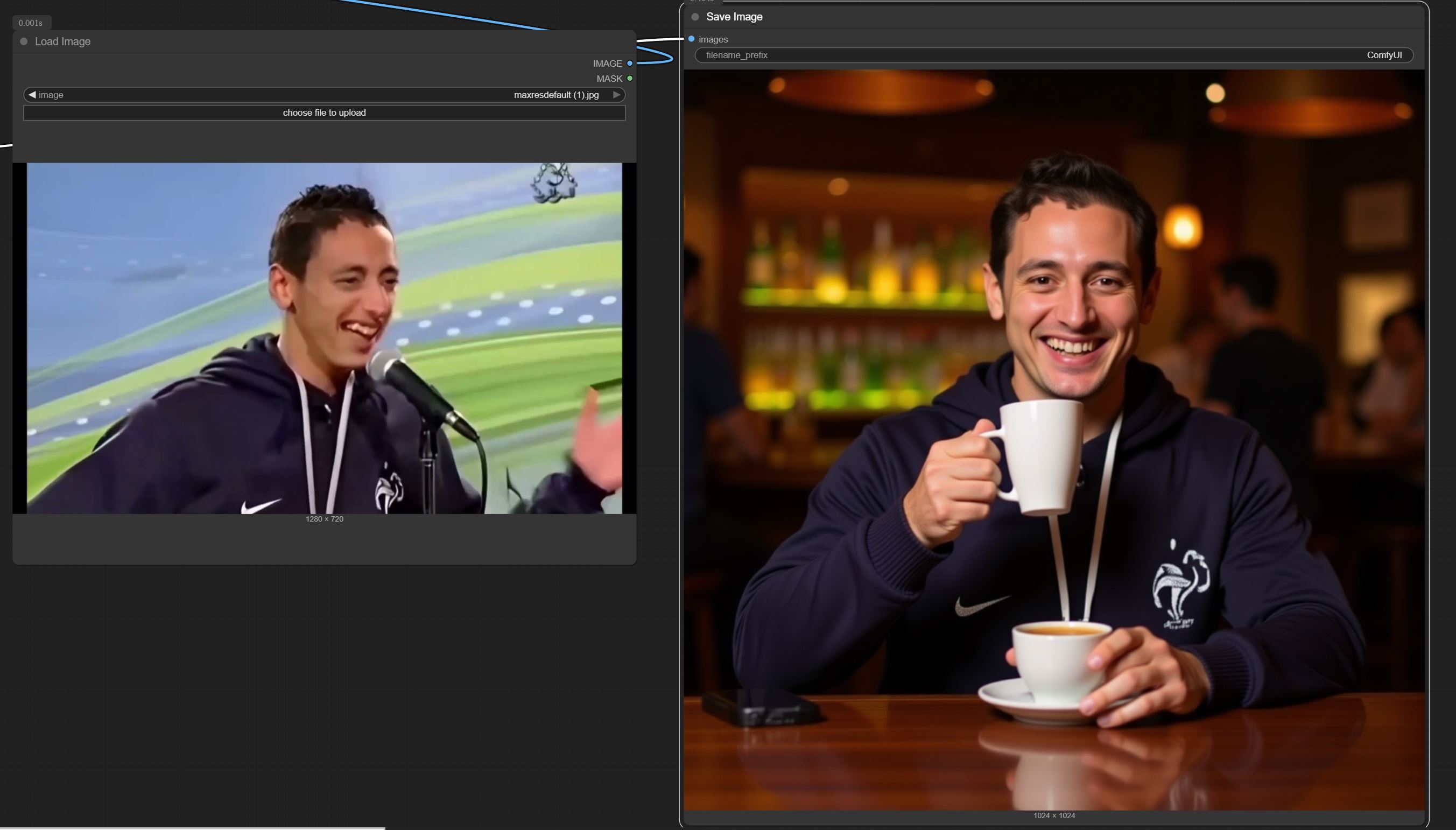Click the images input label
1456x830 pixels.
point(713,39)
